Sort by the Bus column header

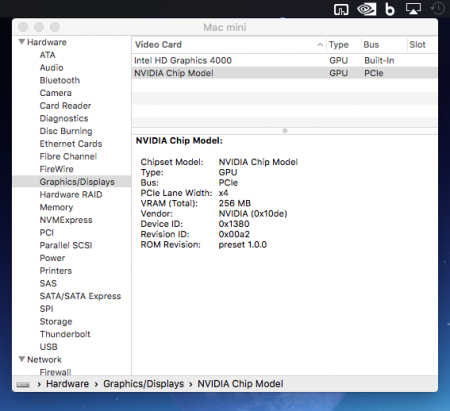[371, 45]
